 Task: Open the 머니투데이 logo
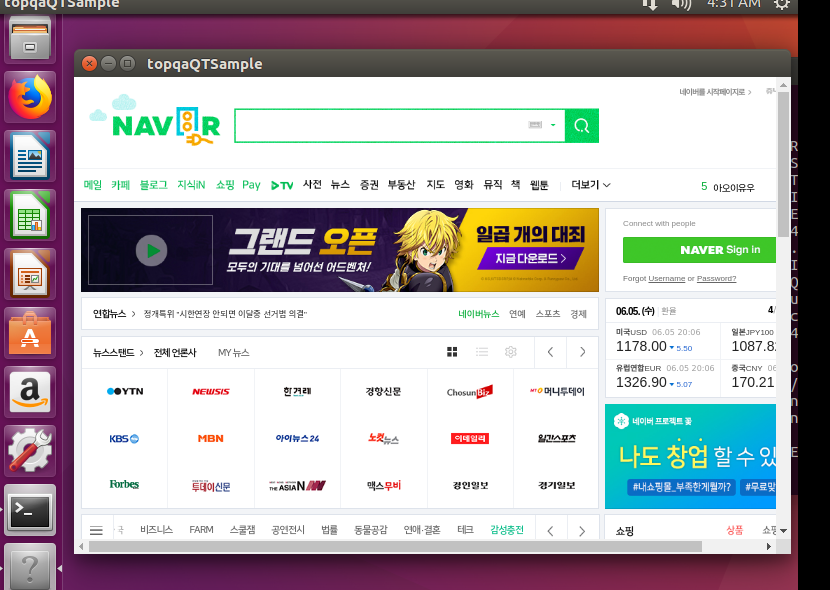click(557, 392)
